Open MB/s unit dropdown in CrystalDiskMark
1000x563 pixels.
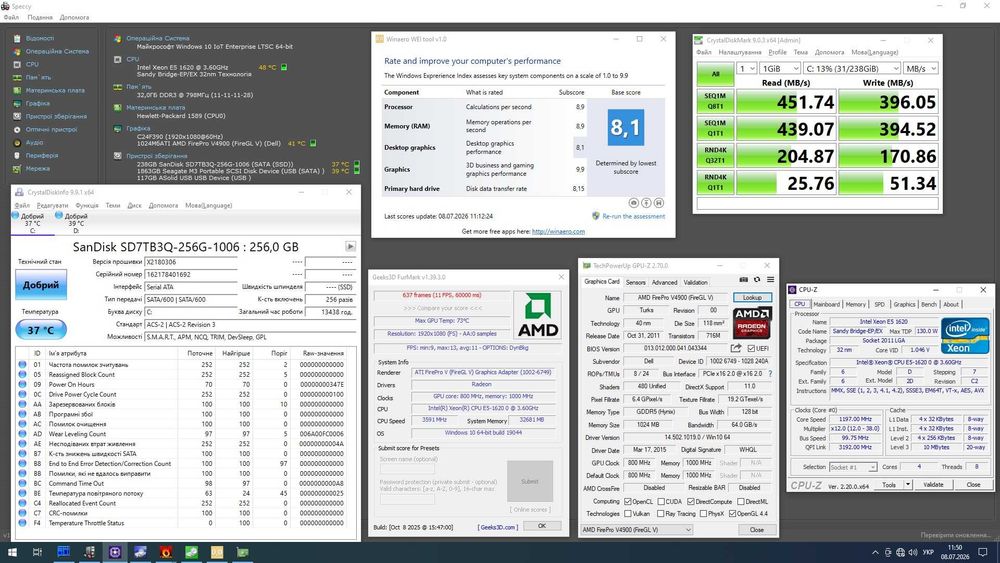coord(921,68)
